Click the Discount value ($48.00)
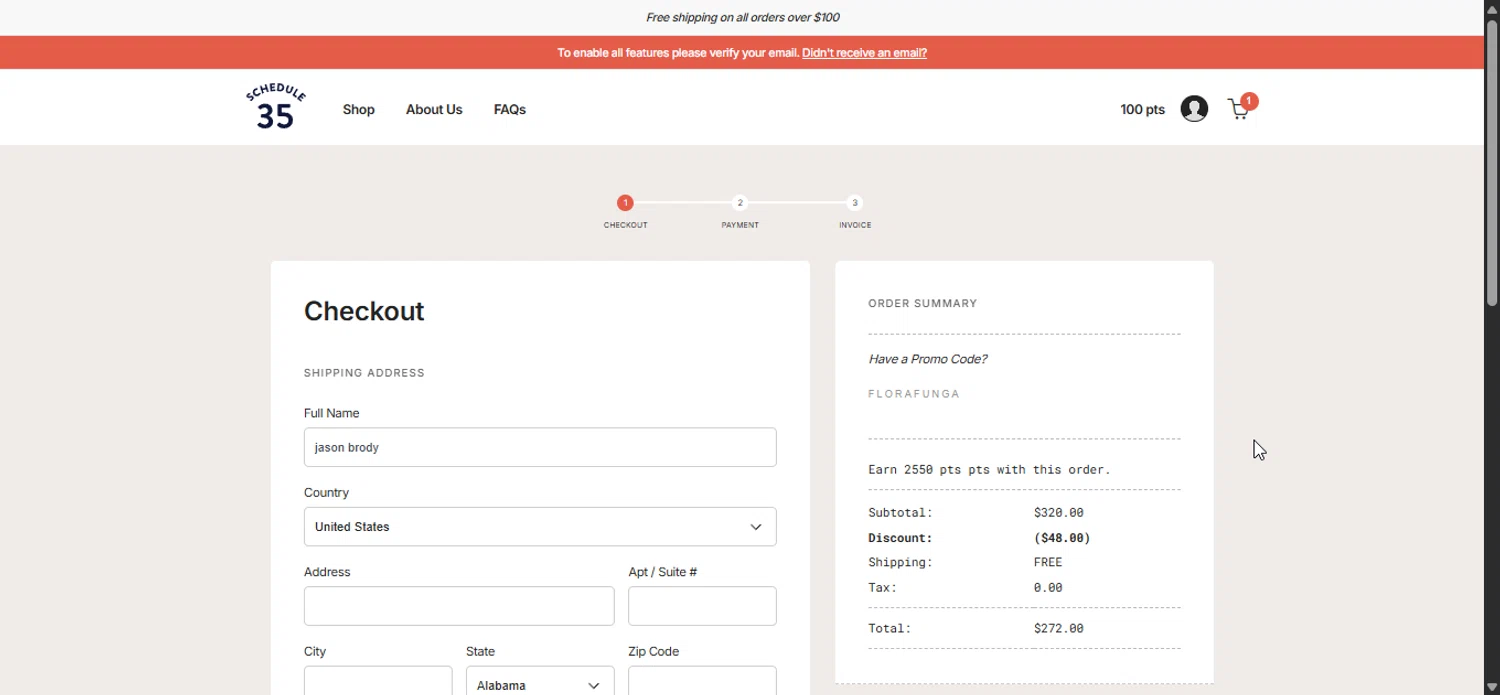1500x695 pixels. pyautogui.click(x=1061, y=538)
